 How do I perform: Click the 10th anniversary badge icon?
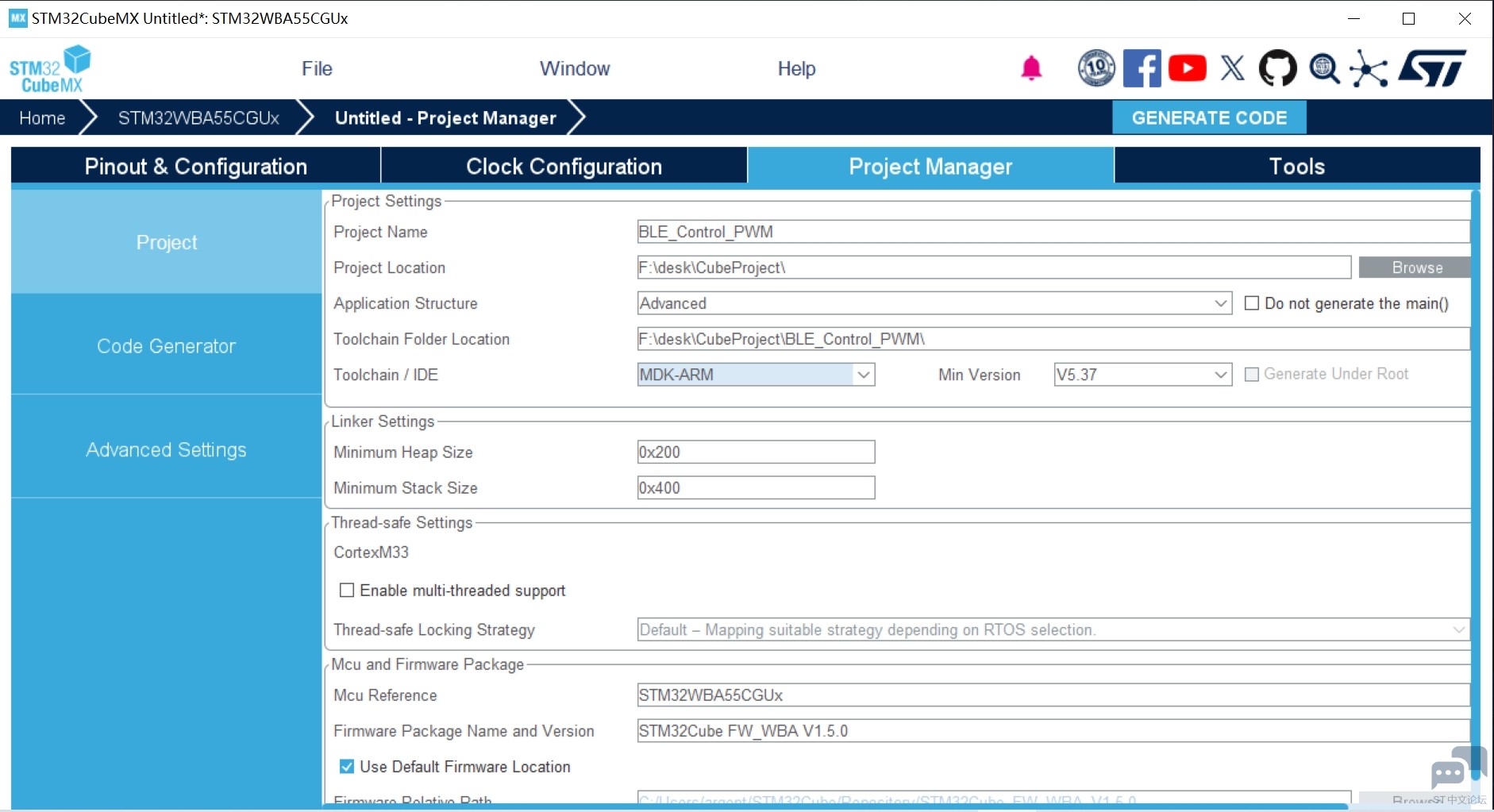tap(1096, 68)
